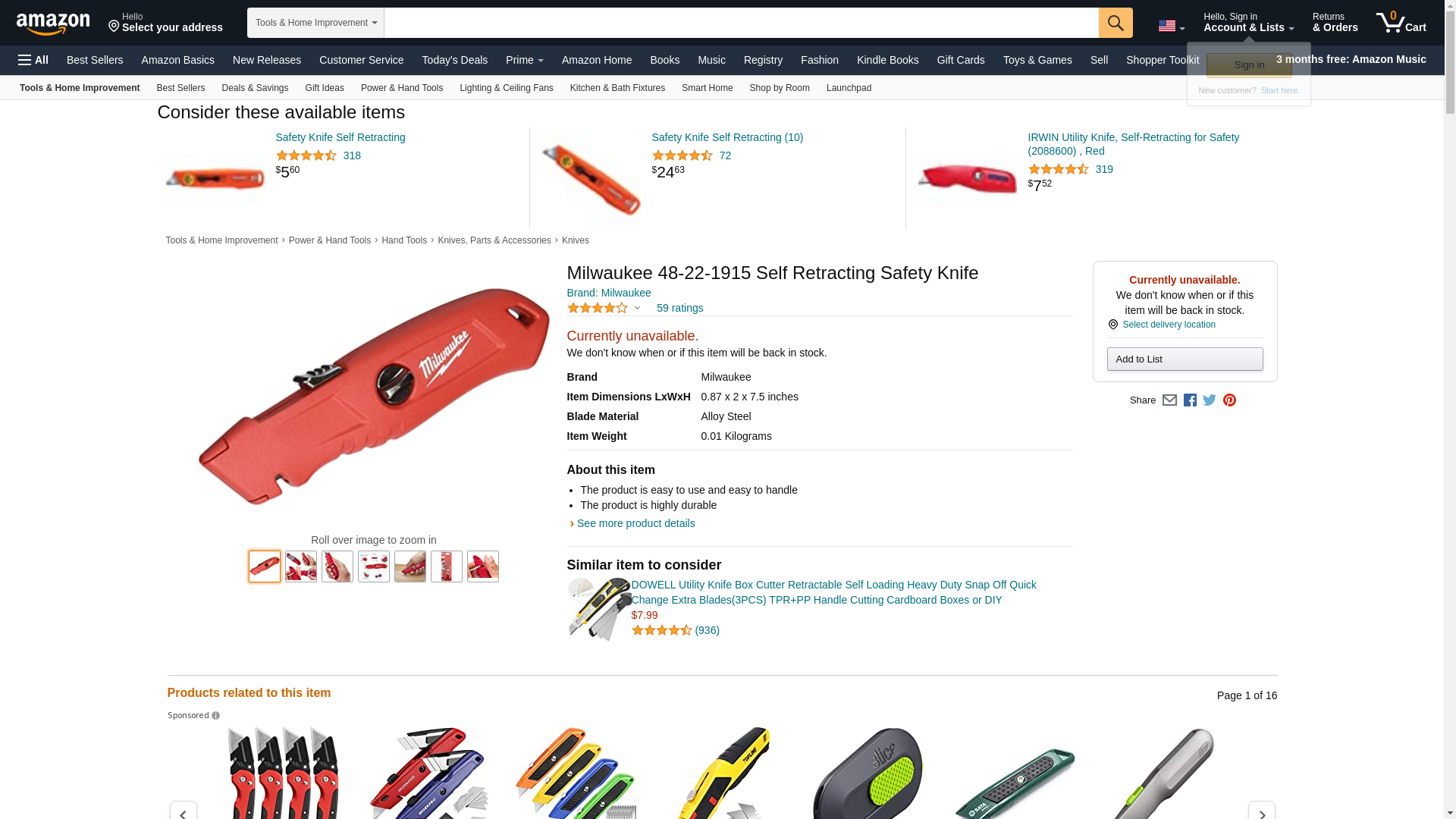Image resolution: width=1456 pixels, height=819 pixels.
Task: Click the search input field
Action: point(741,23)
